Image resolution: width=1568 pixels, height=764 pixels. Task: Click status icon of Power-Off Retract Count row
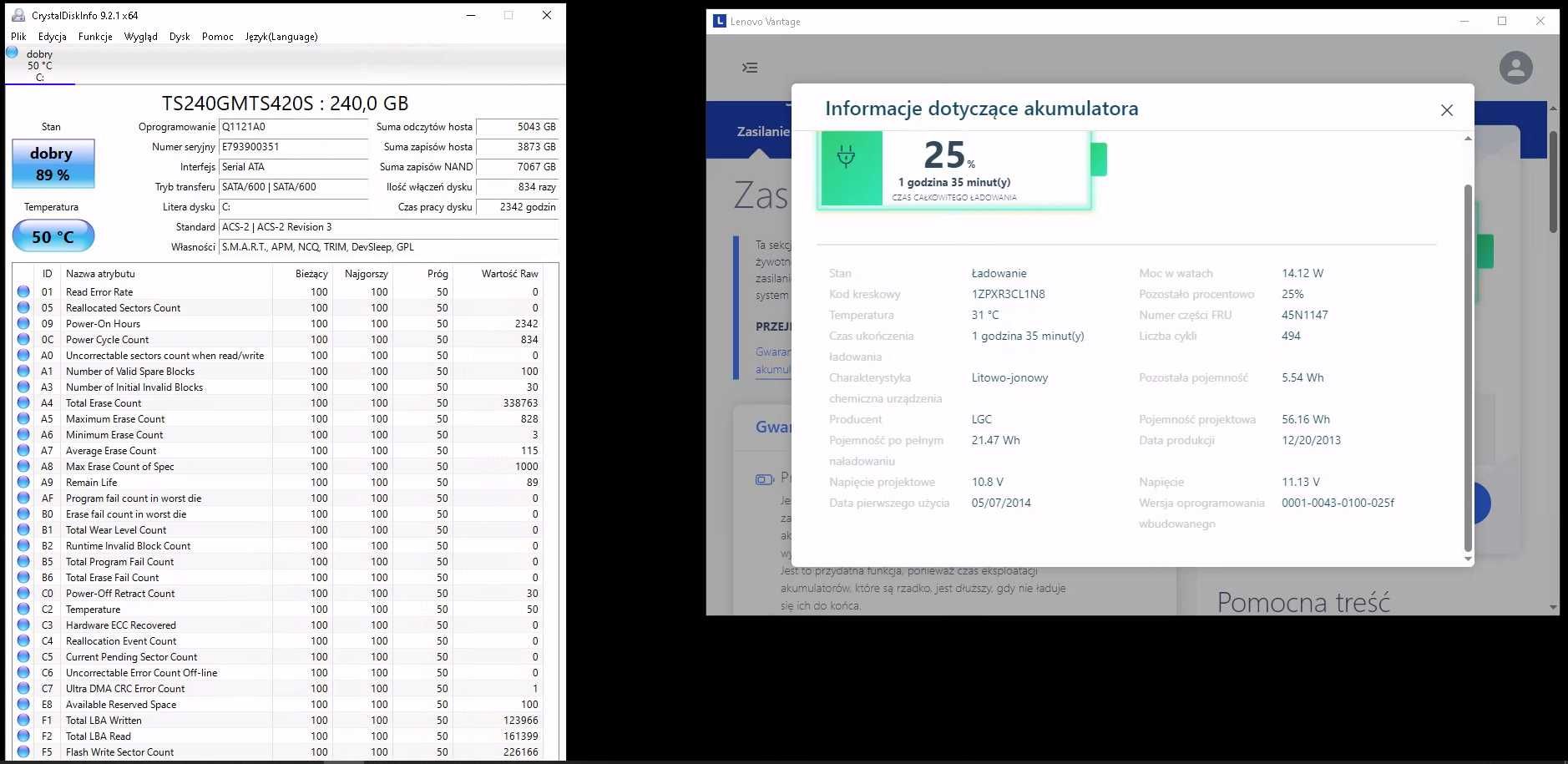click(23, 594)
